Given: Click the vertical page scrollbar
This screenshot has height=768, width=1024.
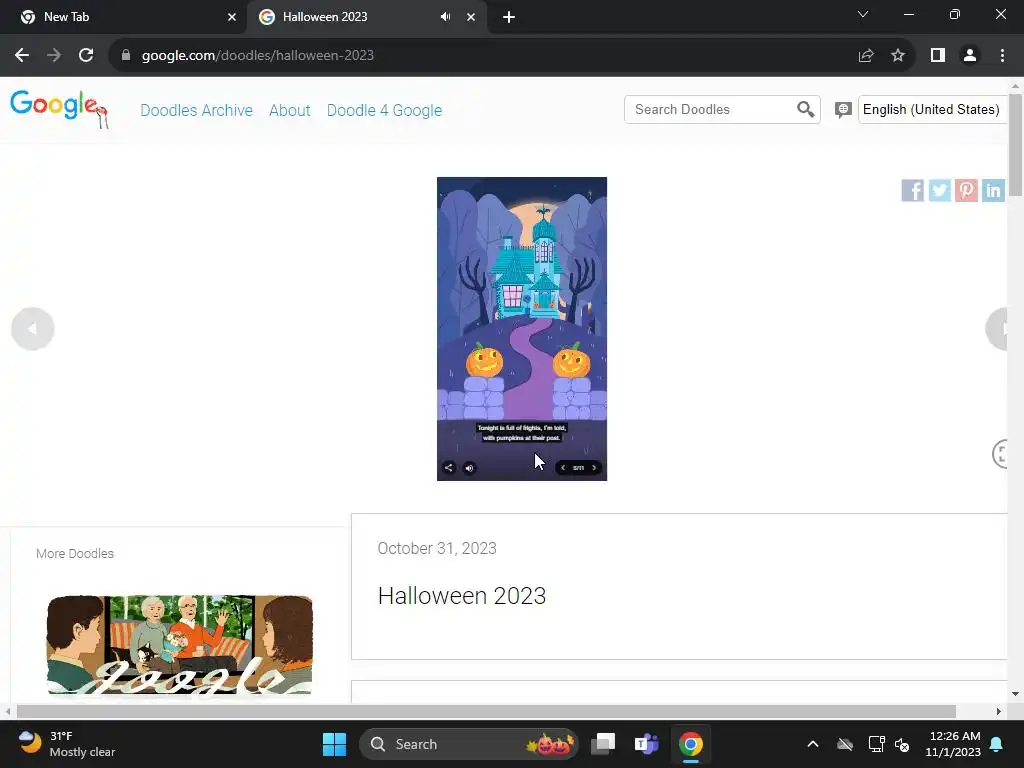Looking at the screenshot, I should click(1015, 144).
